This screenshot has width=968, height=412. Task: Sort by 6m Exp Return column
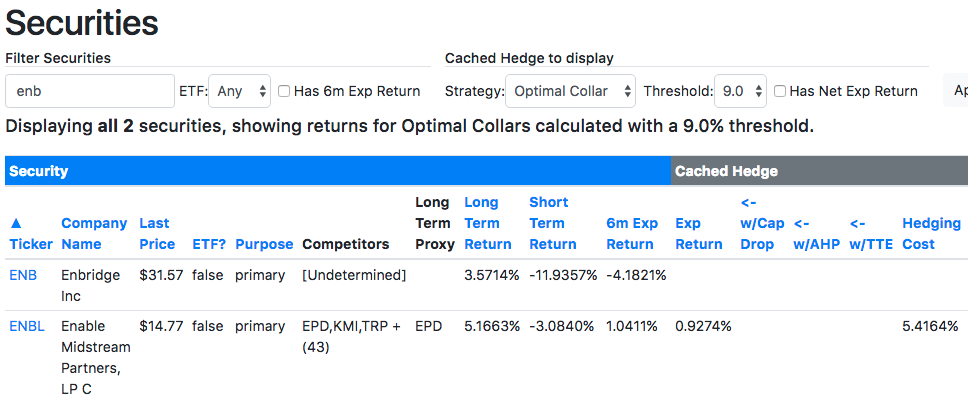pos(632,233)
